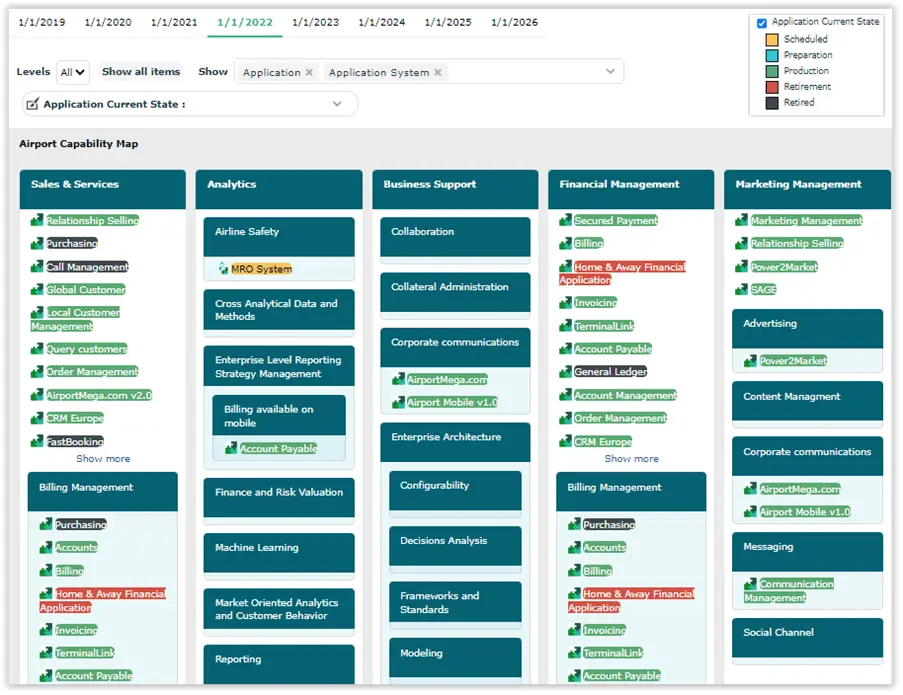Toggle the Application Current State legend checkbox
The height and width of the screenshot is (695, 903).
(x=762, y=23)
